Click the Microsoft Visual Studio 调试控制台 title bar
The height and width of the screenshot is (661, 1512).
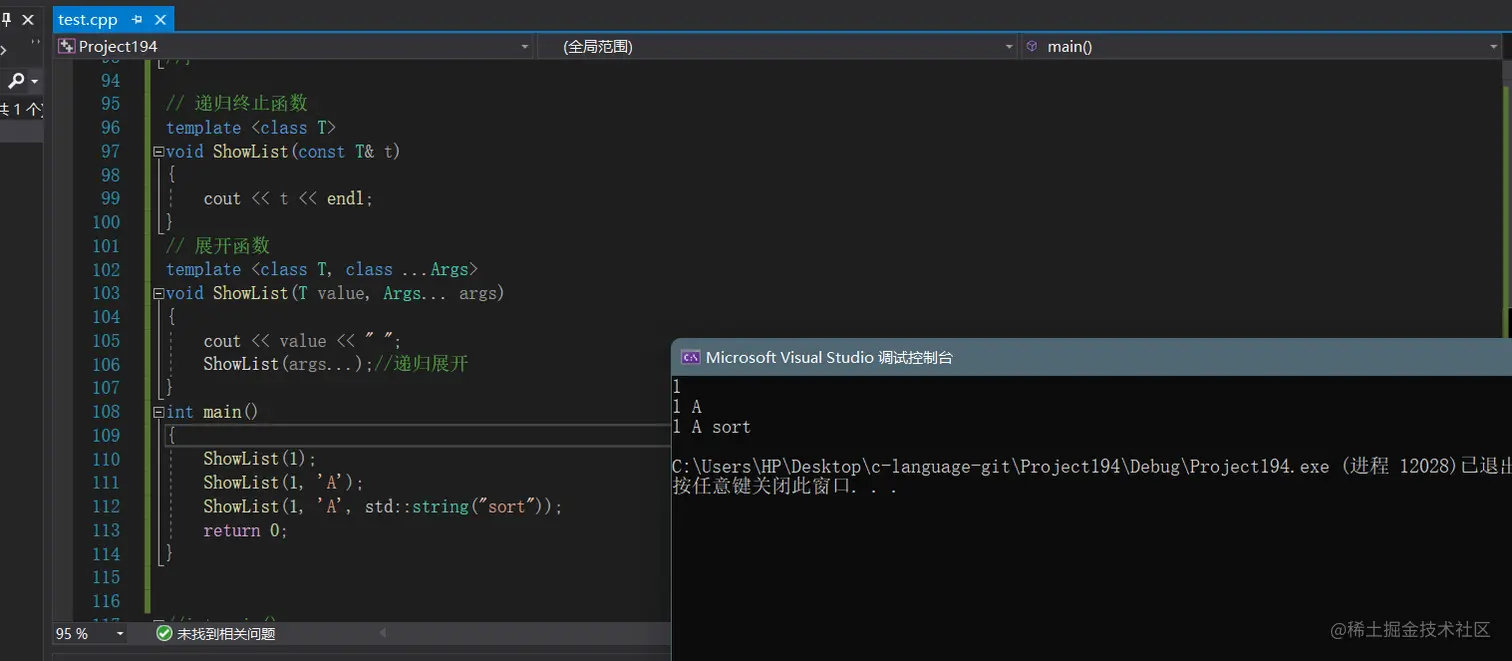coord(1091,357)
